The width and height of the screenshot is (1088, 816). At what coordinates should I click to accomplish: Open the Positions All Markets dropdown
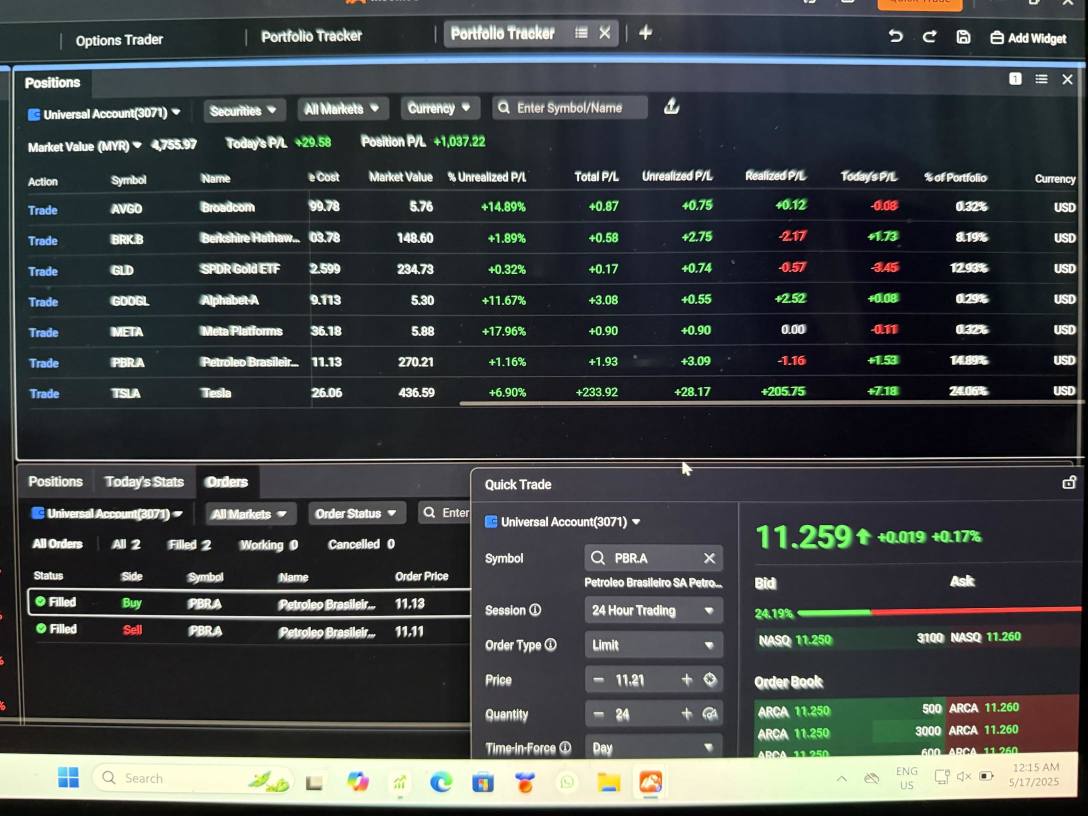[341, 109]
